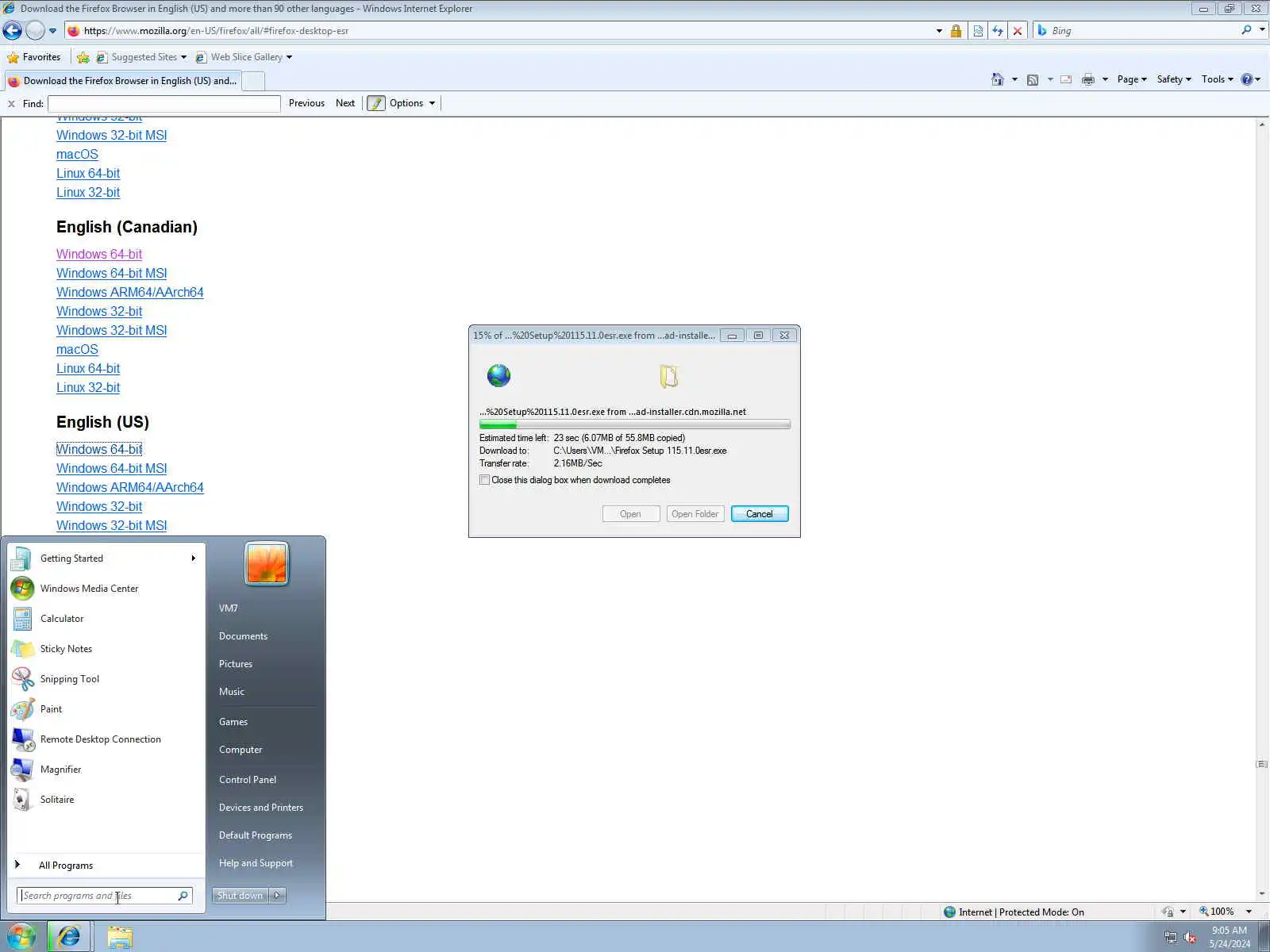
Task: Open Devices and Printers
Action: pos(261,808)
